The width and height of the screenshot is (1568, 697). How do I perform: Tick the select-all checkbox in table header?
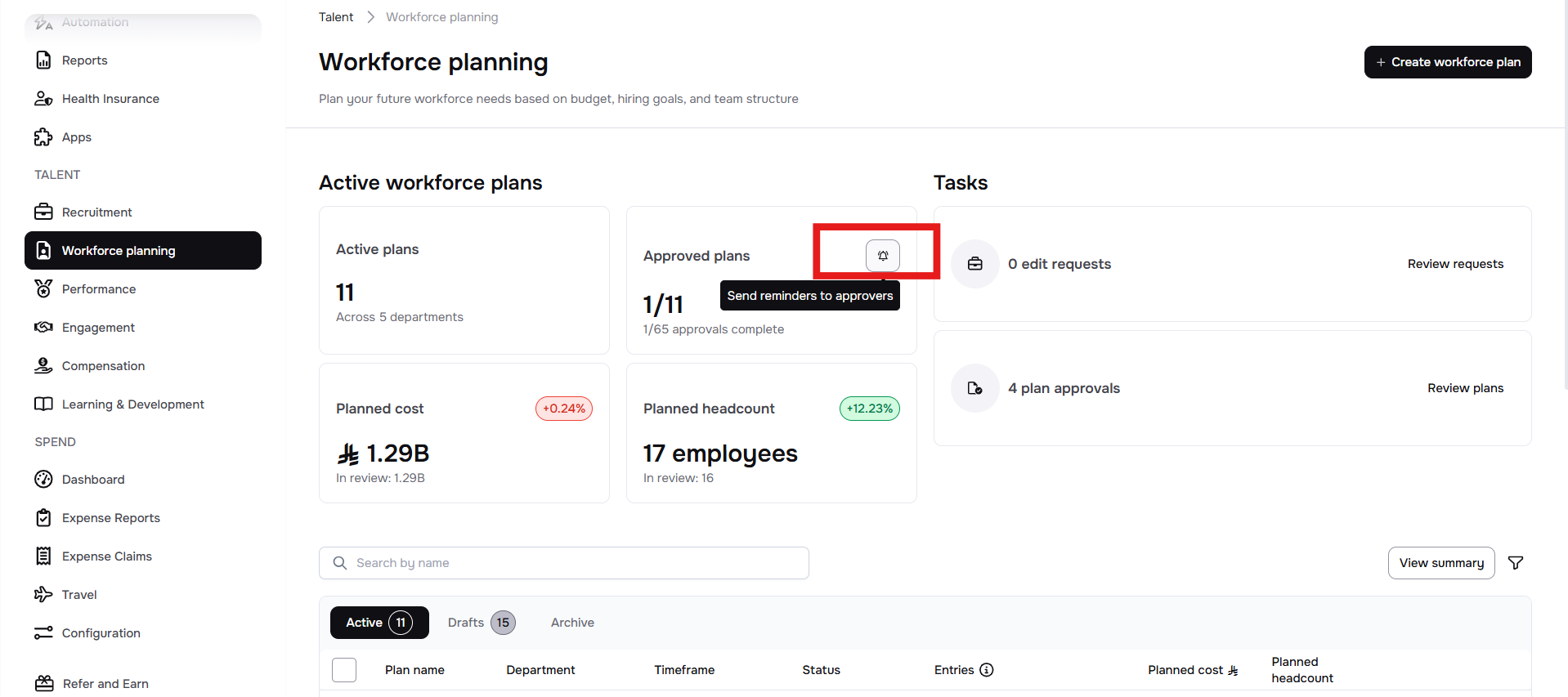point(344,670)
